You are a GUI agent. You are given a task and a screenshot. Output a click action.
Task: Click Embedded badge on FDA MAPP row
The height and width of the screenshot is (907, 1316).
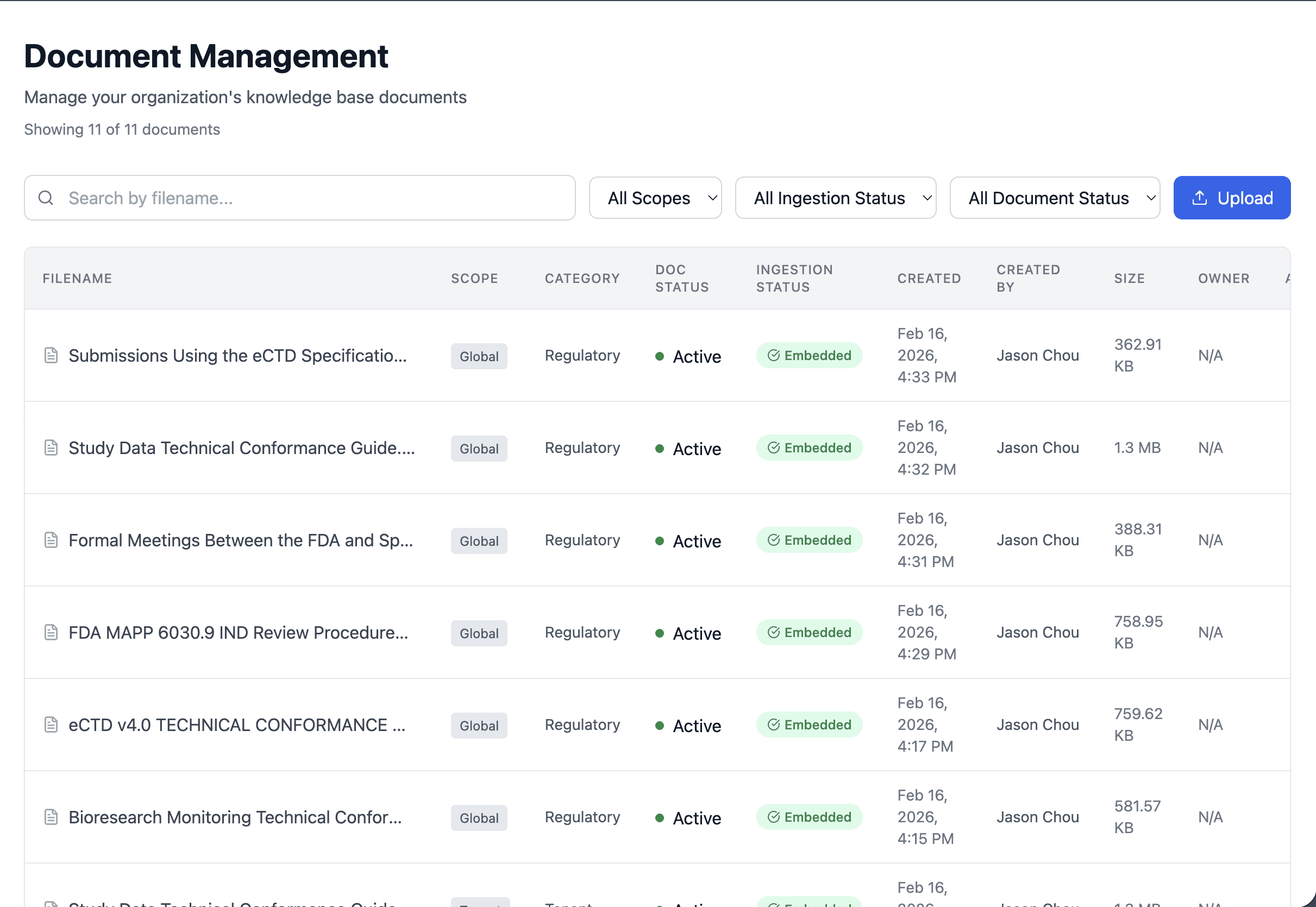coord(809,633)
